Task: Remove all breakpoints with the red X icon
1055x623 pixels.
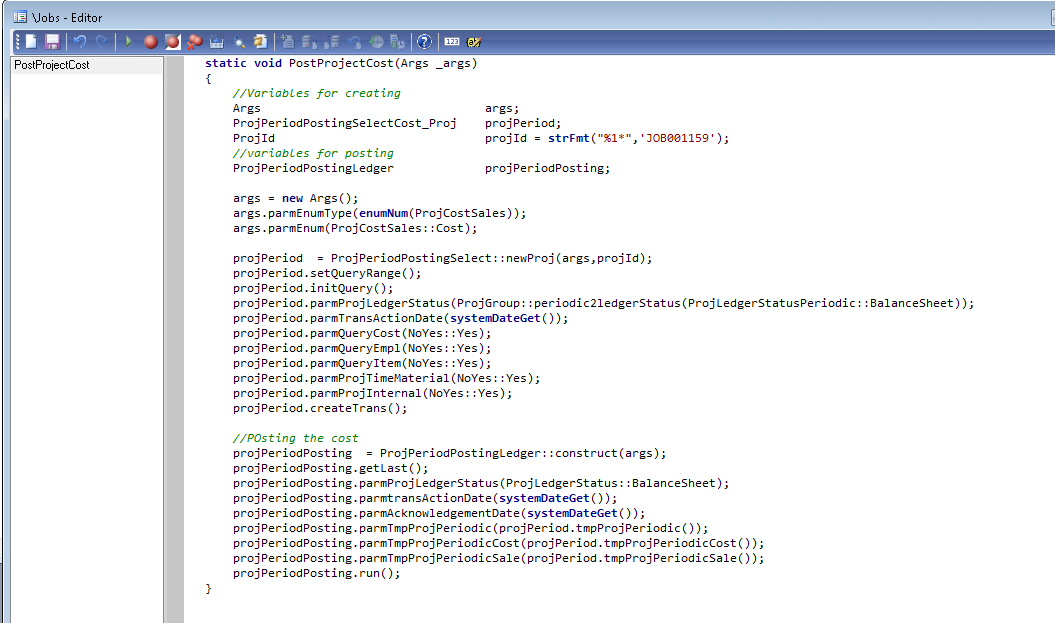Action: pos(194,42)
